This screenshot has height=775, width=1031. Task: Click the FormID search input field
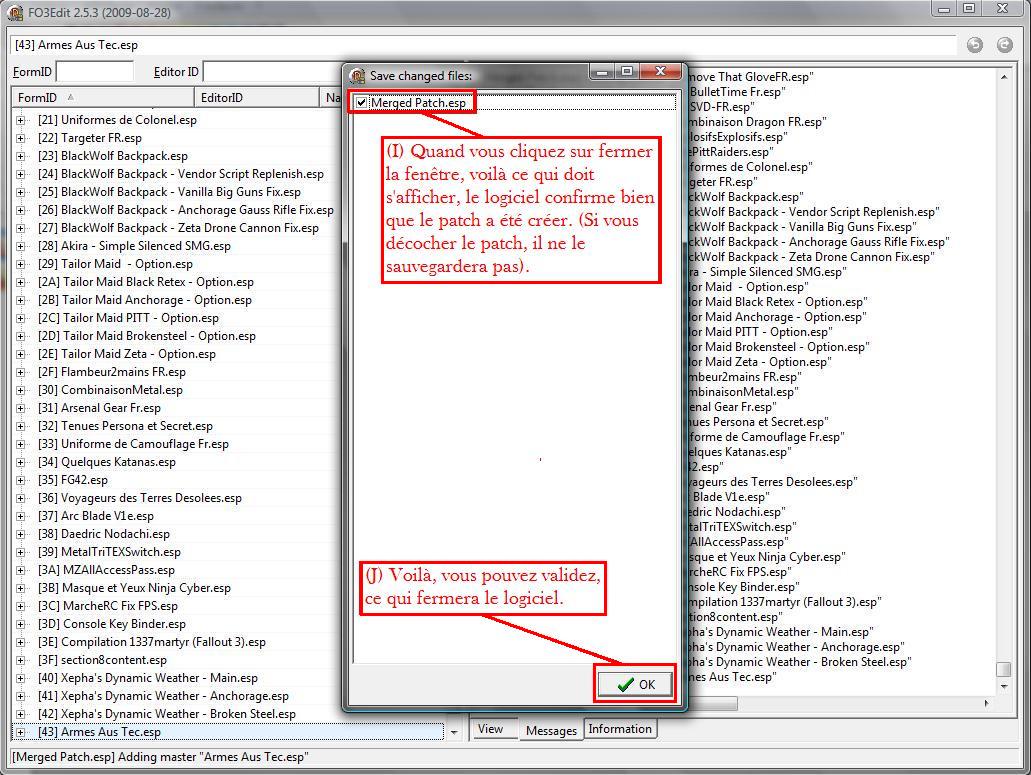pyautogui.click(x=95, y=71)
